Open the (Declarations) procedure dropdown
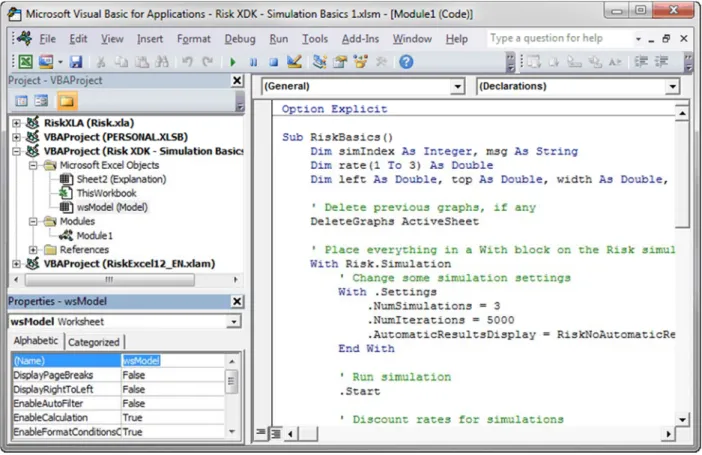The height and width of the screenshot is (455, 702). click(672, 86)
